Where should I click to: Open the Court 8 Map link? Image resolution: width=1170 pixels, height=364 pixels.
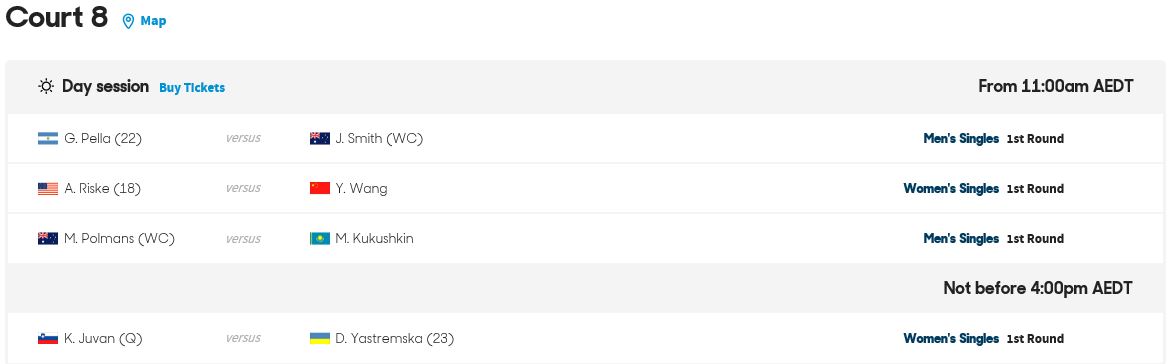[153, 21]
